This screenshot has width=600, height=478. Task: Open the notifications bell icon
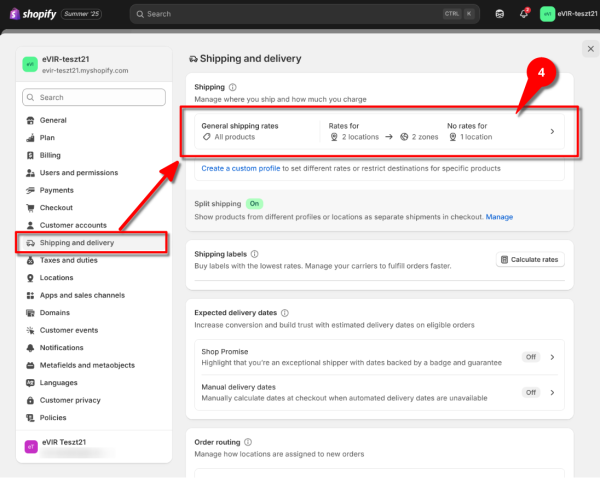(x=524, y=14)
